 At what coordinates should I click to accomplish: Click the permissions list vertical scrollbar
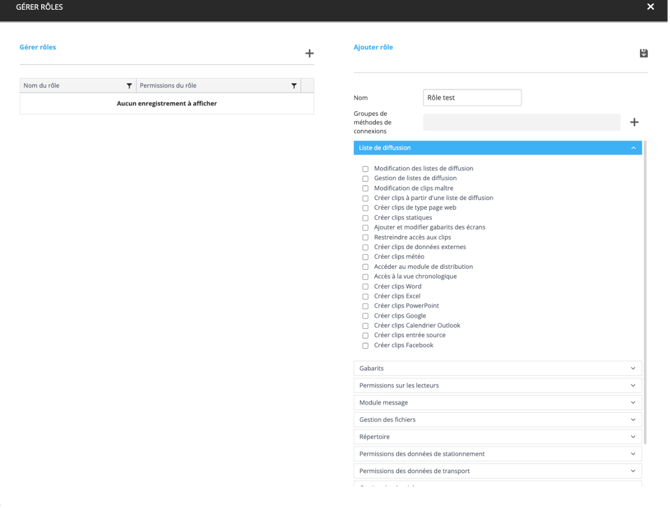(x=645, y=292)
